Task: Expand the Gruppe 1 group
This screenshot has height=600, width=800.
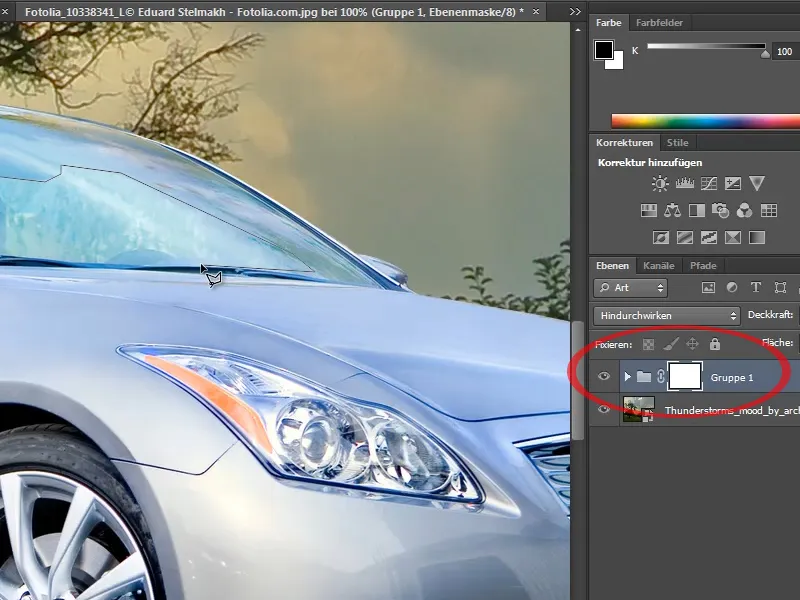Action: (628, 377)
